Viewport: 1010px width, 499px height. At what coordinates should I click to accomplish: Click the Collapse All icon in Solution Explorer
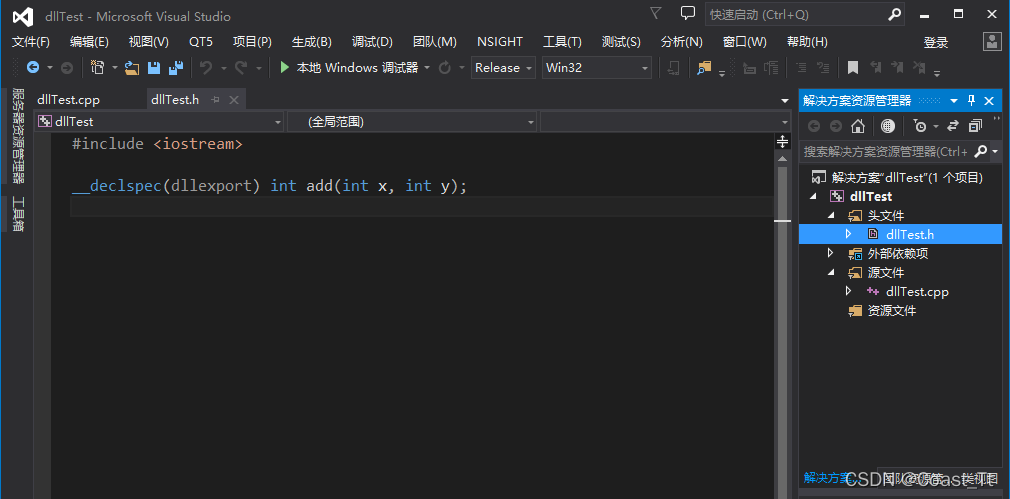click(x=976, y=126)
